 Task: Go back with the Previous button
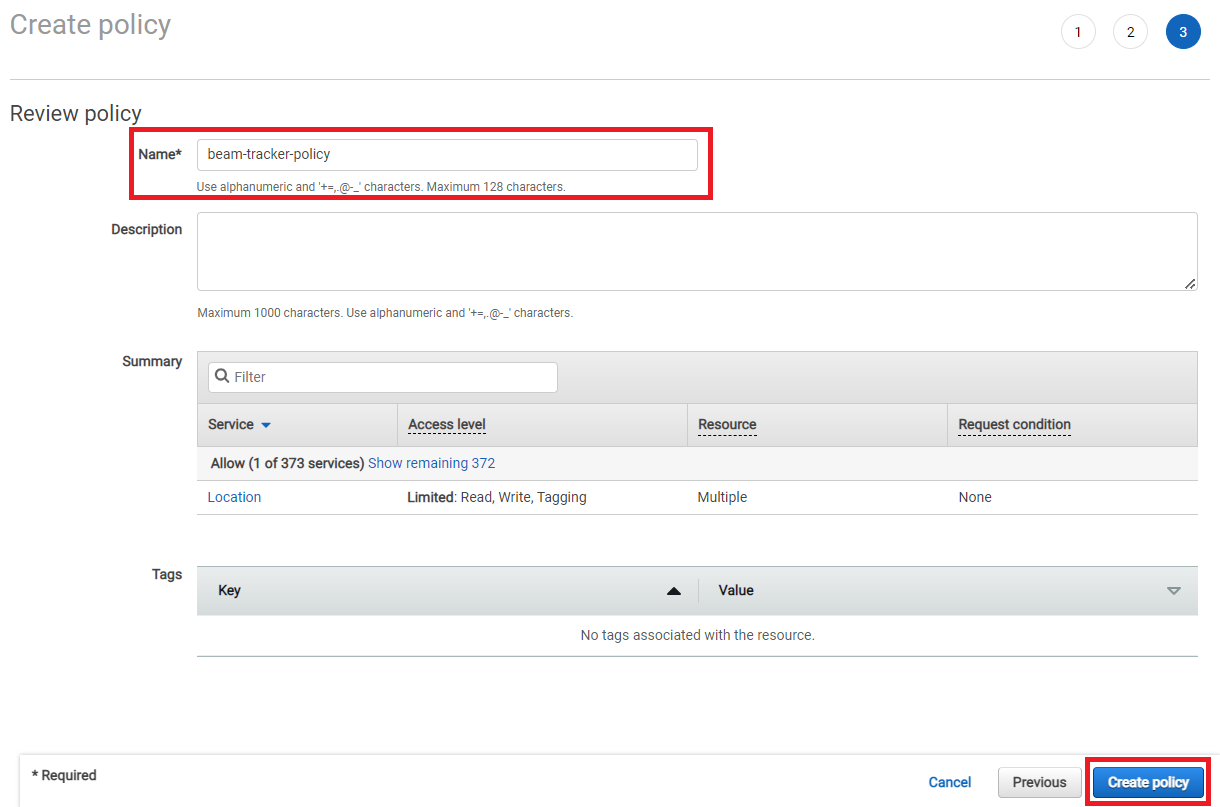pyautogui.click(x=1039, y=782)
